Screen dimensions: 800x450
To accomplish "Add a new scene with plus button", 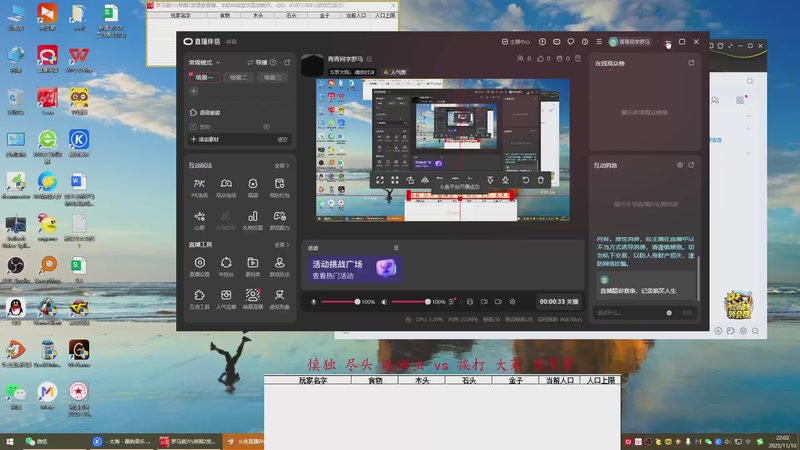I will (x=194, y=92).
